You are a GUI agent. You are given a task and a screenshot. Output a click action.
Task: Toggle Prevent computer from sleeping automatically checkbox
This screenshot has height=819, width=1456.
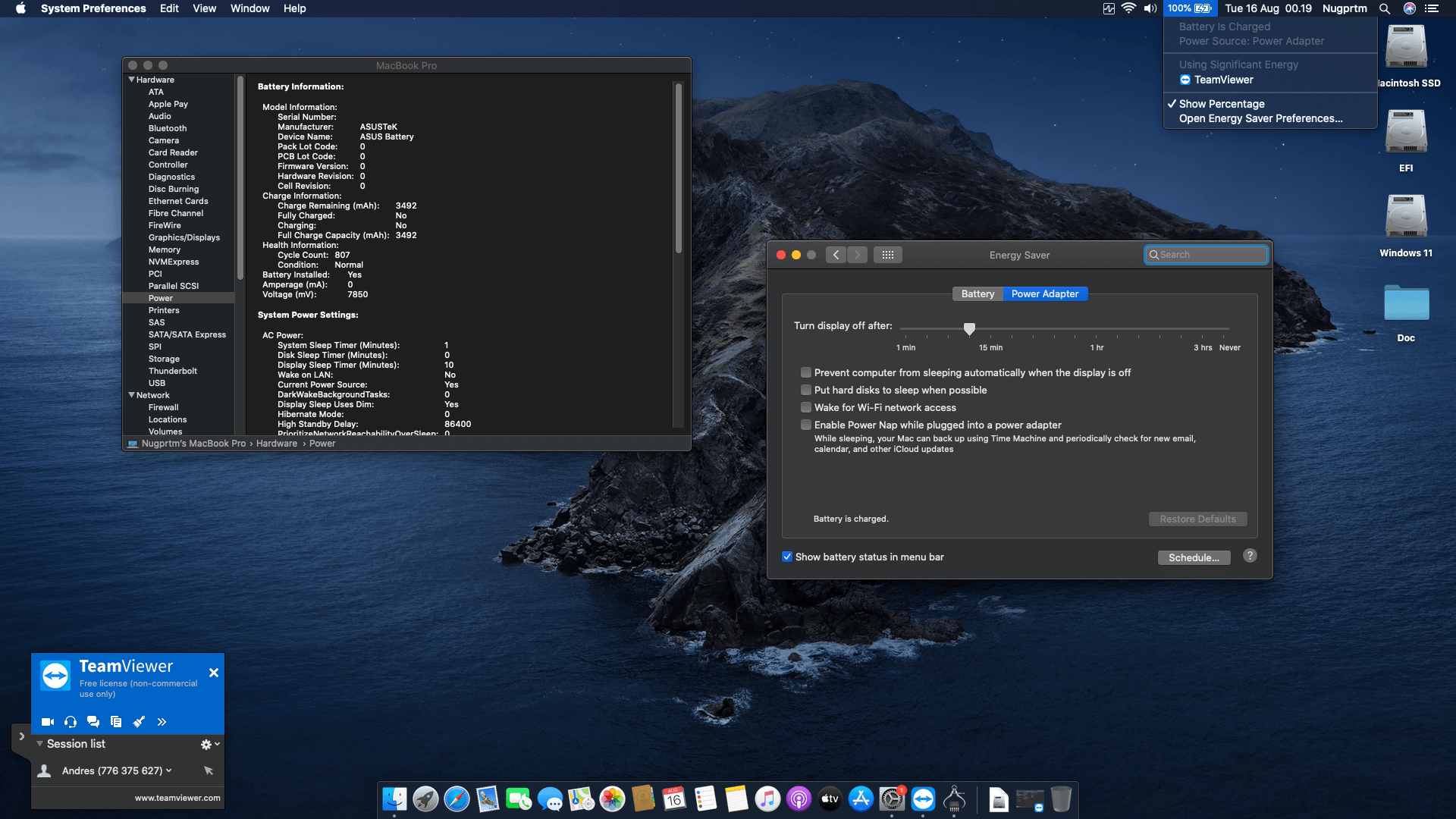point(806,372)
